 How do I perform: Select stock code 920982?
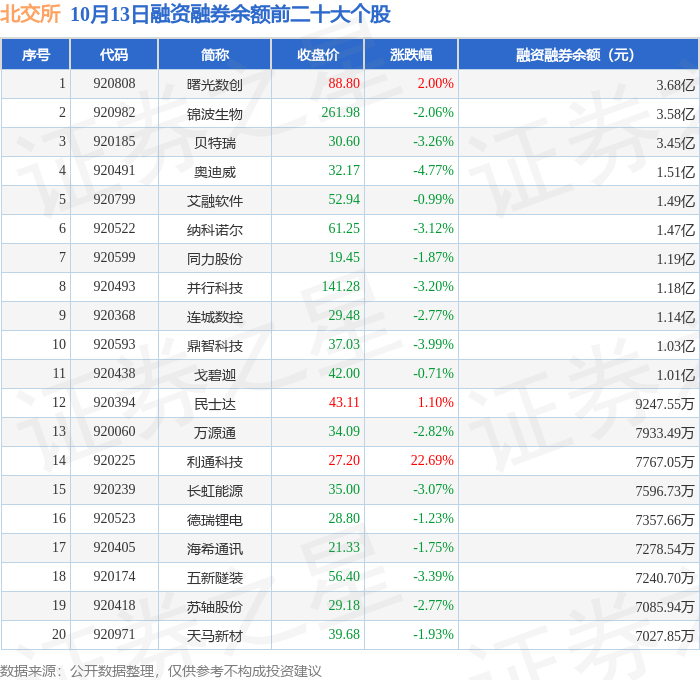[114, 113]
